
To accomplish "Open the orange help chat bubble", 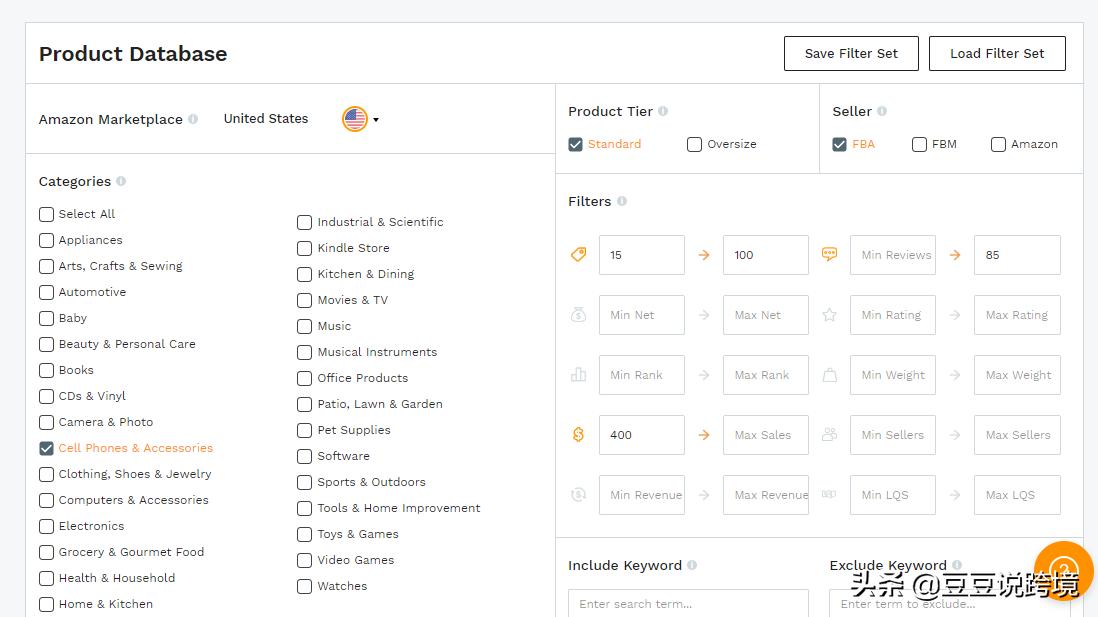I will click(x=1064, y=570).
